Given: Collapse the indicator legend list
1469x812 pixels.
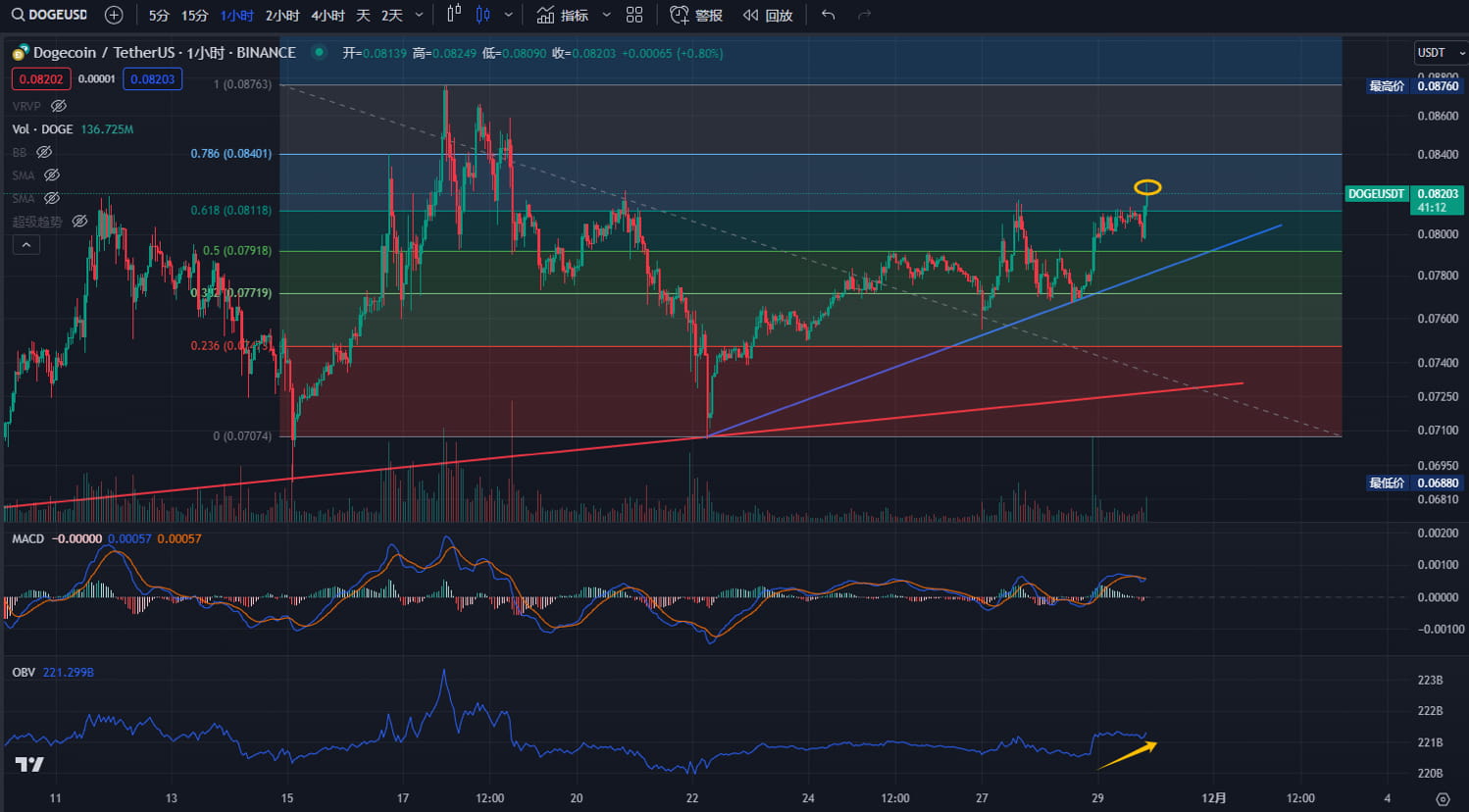Looking at the screenshot, I should (x=26, y=245).
